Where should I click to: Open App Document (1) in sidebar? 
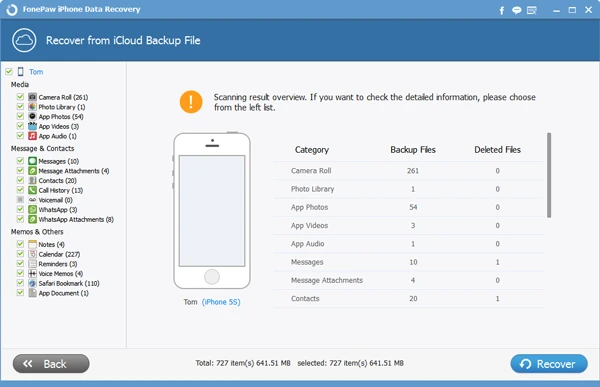63,293
